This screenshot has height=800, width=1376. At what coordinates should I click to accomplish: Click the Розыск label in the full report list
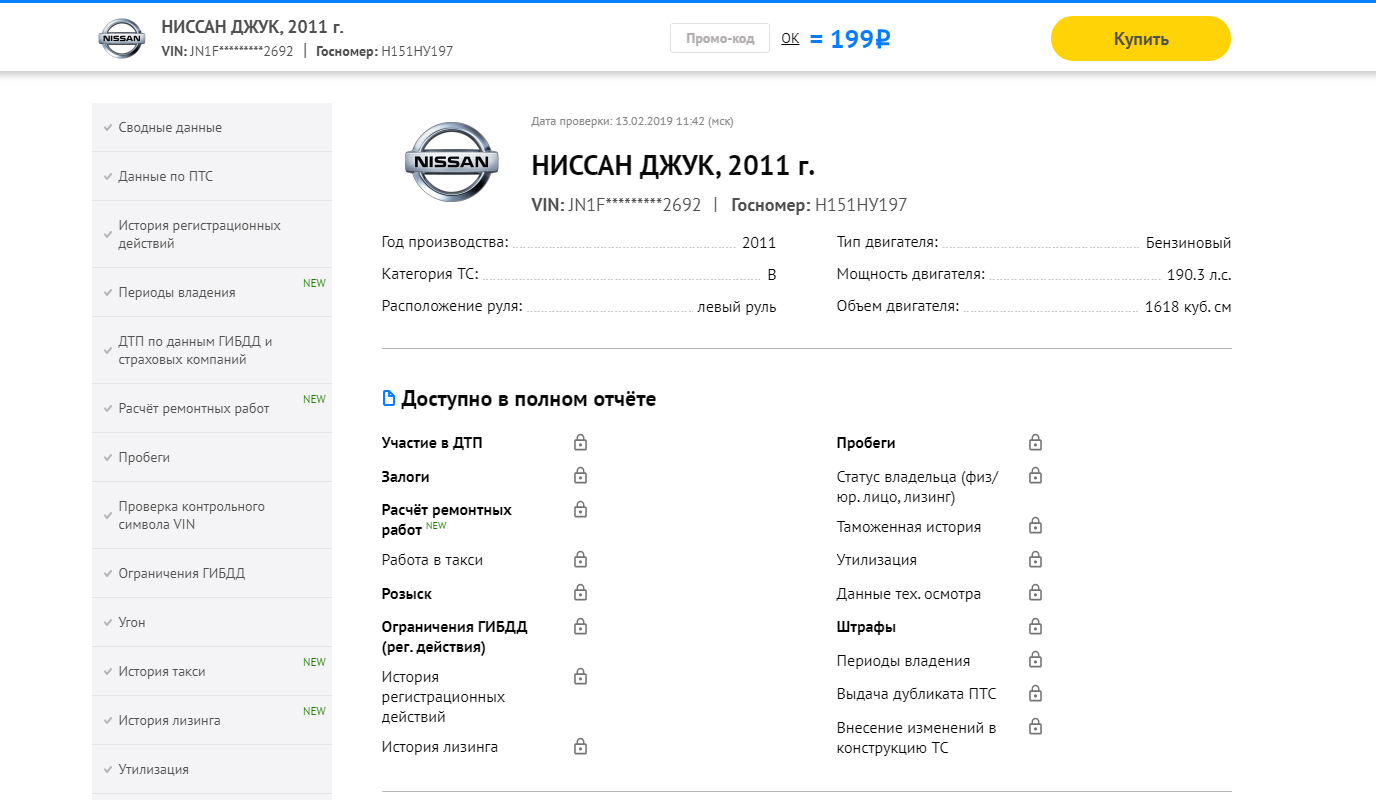tap(407, 594)
